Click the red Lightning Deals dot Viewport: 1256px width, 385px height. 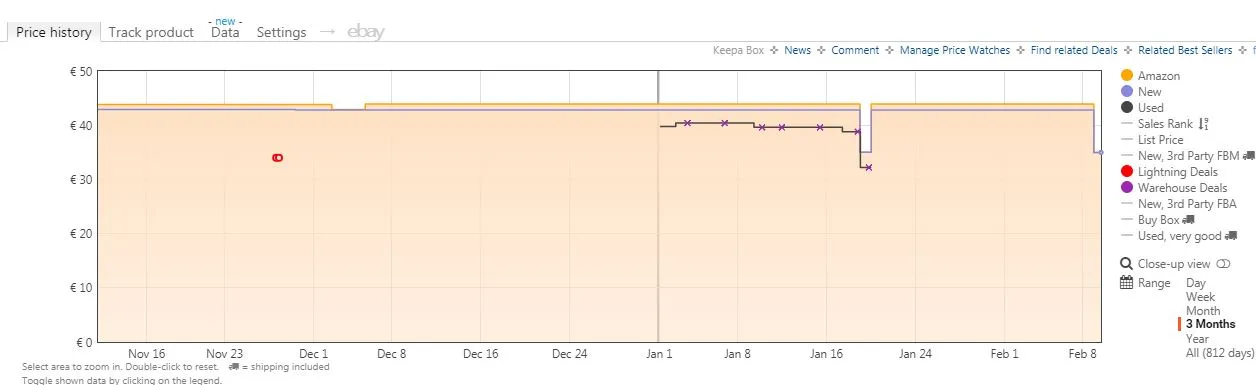1127,172
